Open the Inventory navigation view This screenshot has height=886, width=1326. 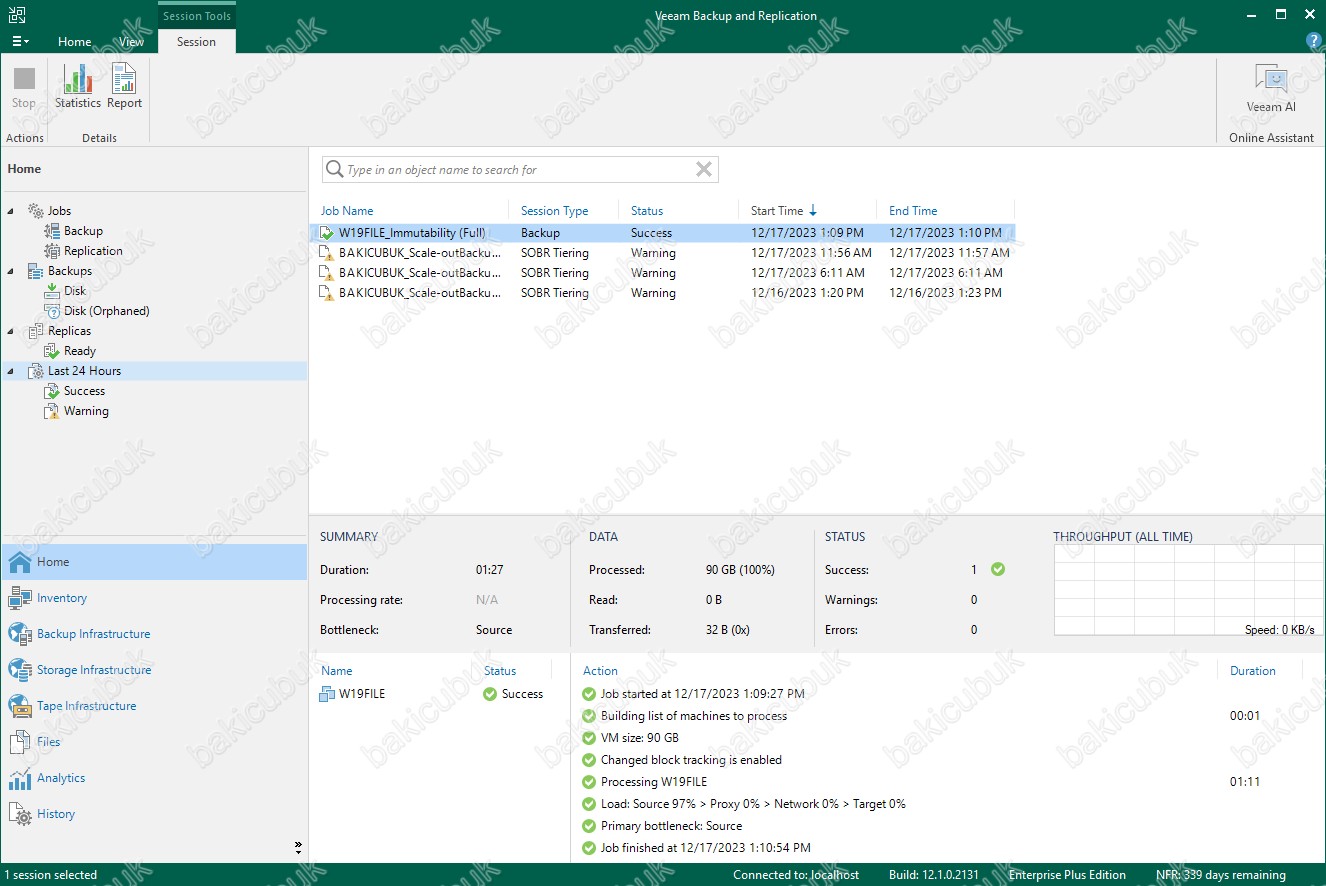click(x=154, y=598)
